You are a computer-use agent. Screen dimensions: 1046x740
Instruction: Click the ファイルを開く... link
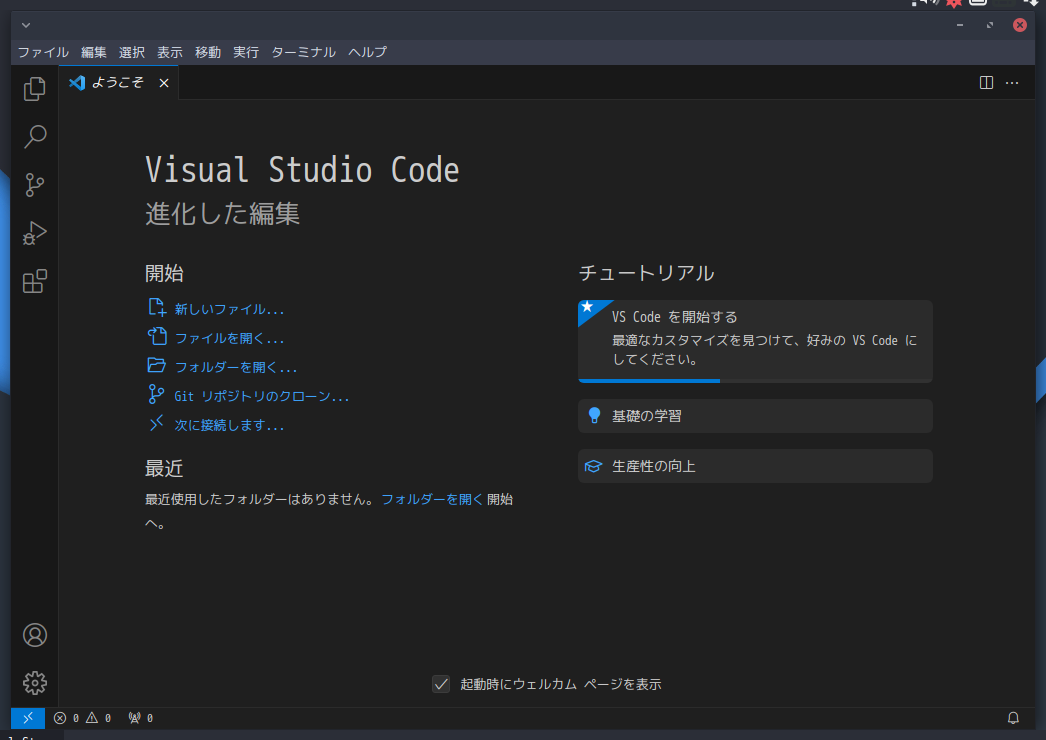(x=229, y=338)
